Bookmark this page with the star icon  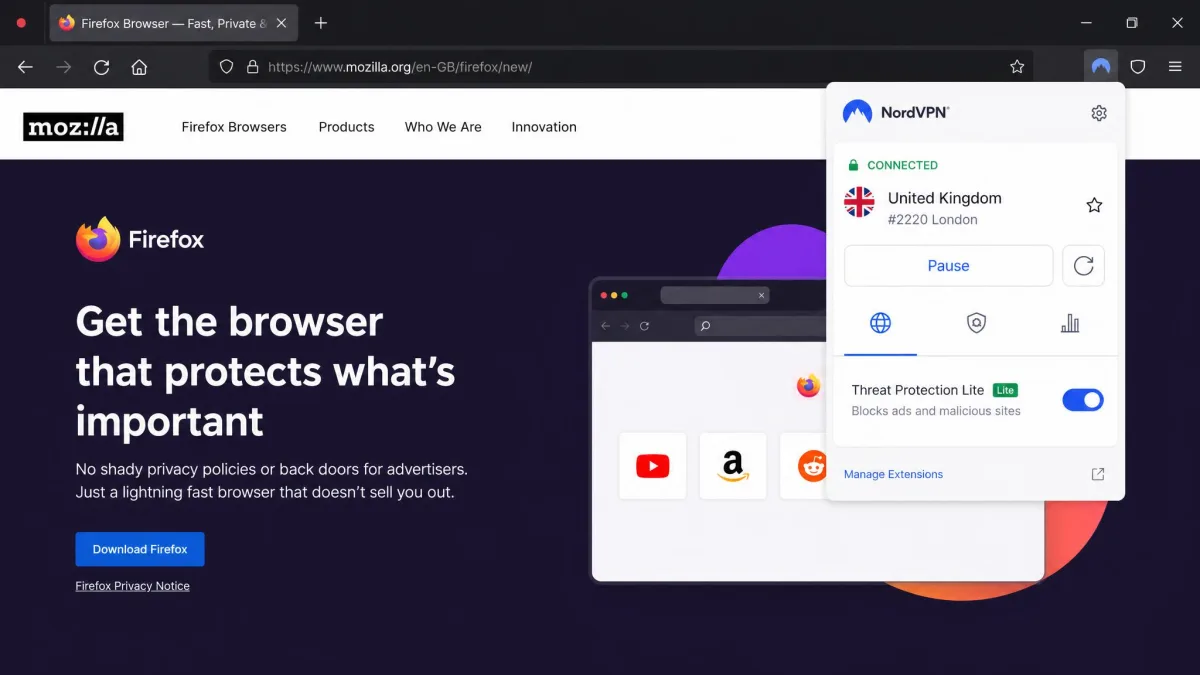coord(1017,67)
